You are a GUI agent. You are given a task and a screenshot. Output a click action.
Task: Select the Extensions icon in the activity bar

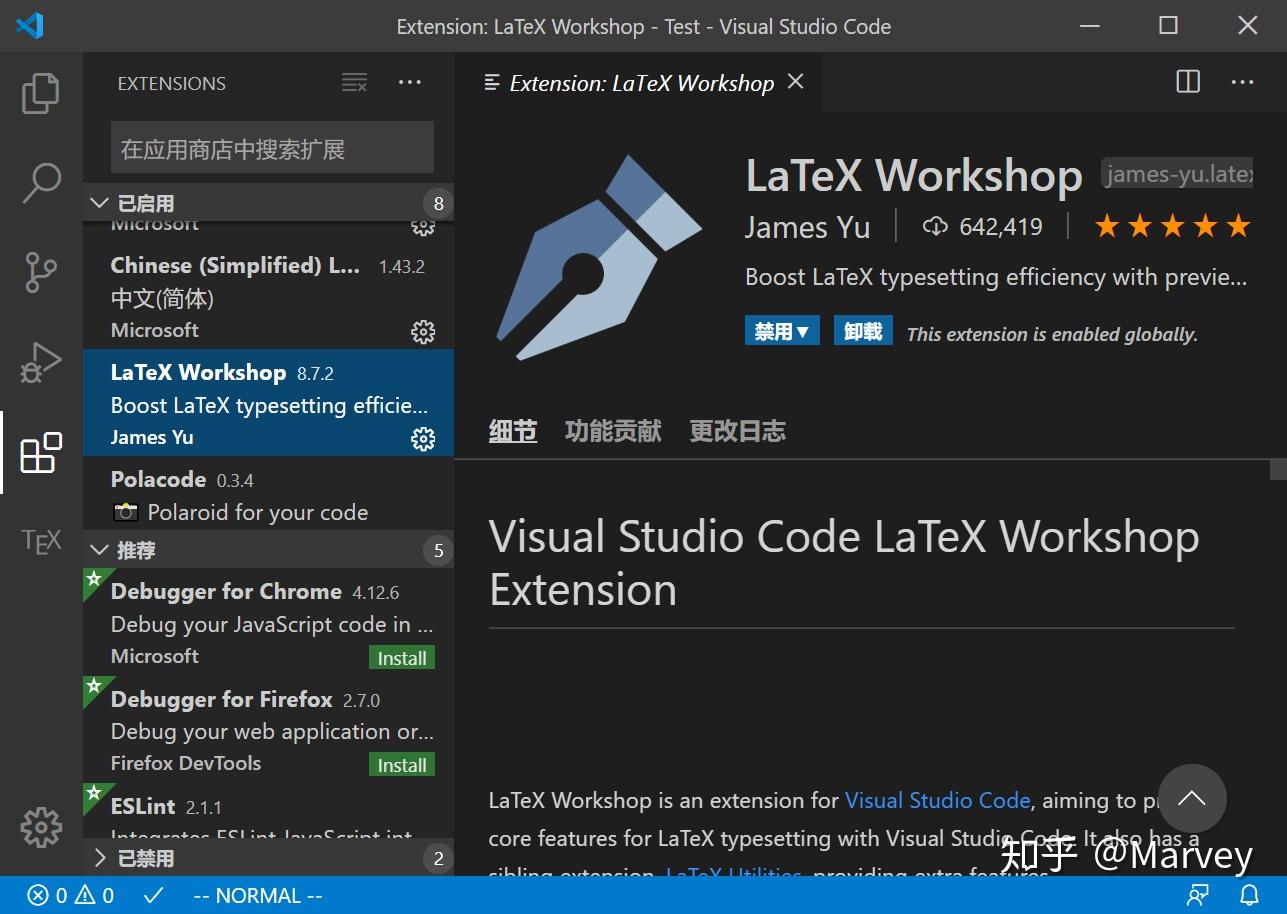coord(40,452)
